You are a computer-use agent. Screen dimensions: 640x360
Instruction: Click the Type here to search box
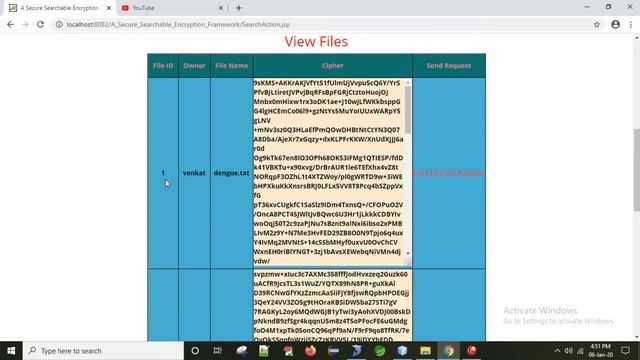click(x=103, y=351)
